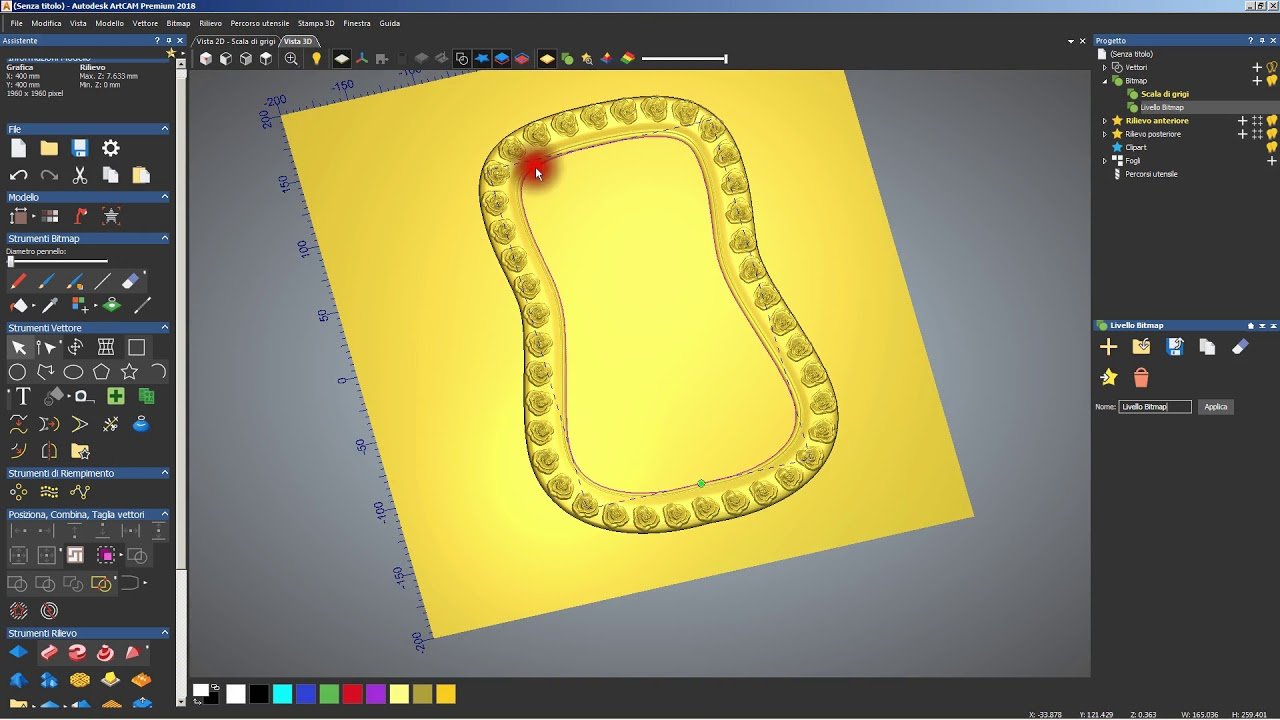
Task: Click the Nome text field
Action: 1154,407
